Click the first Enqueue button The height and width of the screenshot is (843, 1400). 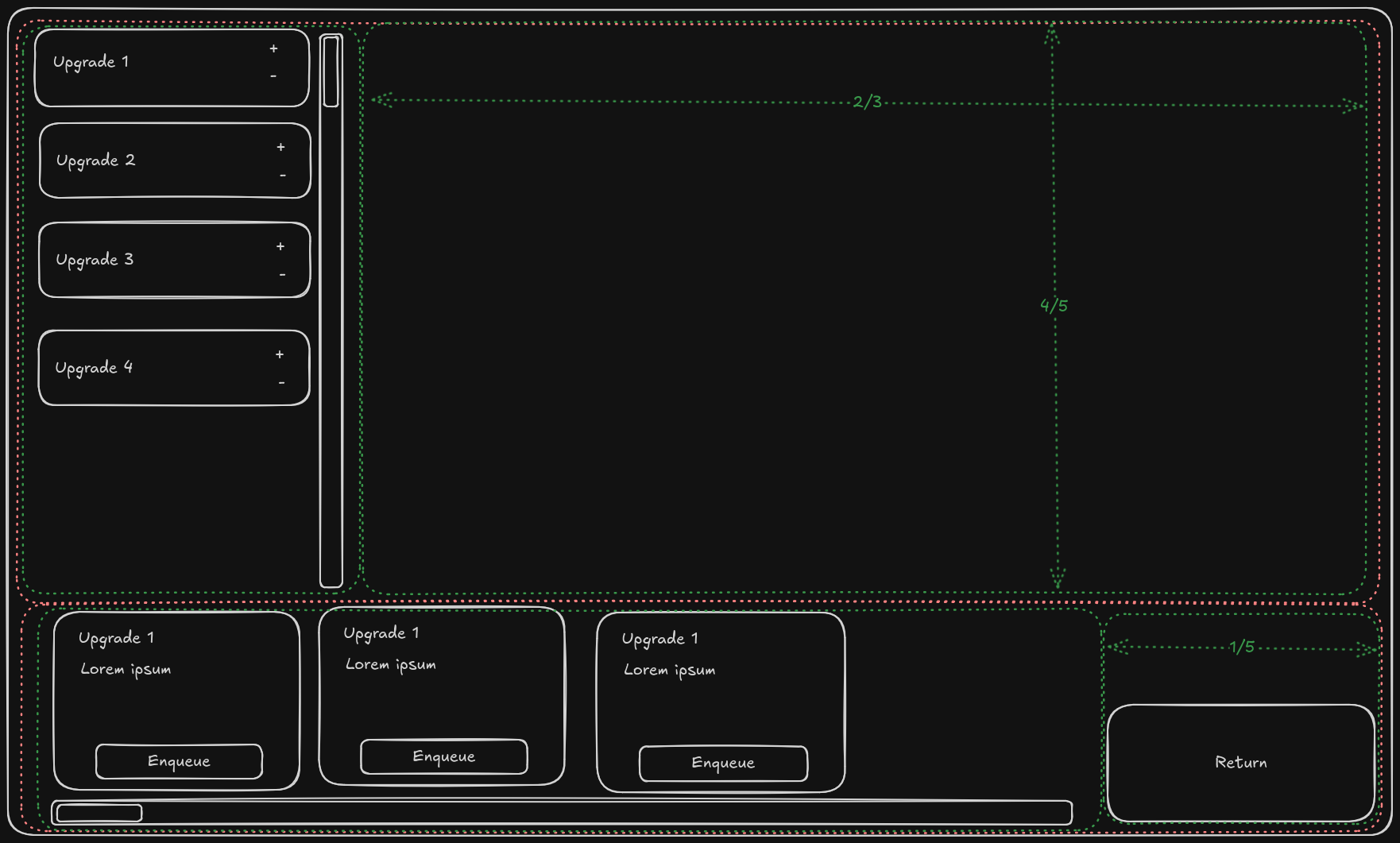tap(178, 760)
